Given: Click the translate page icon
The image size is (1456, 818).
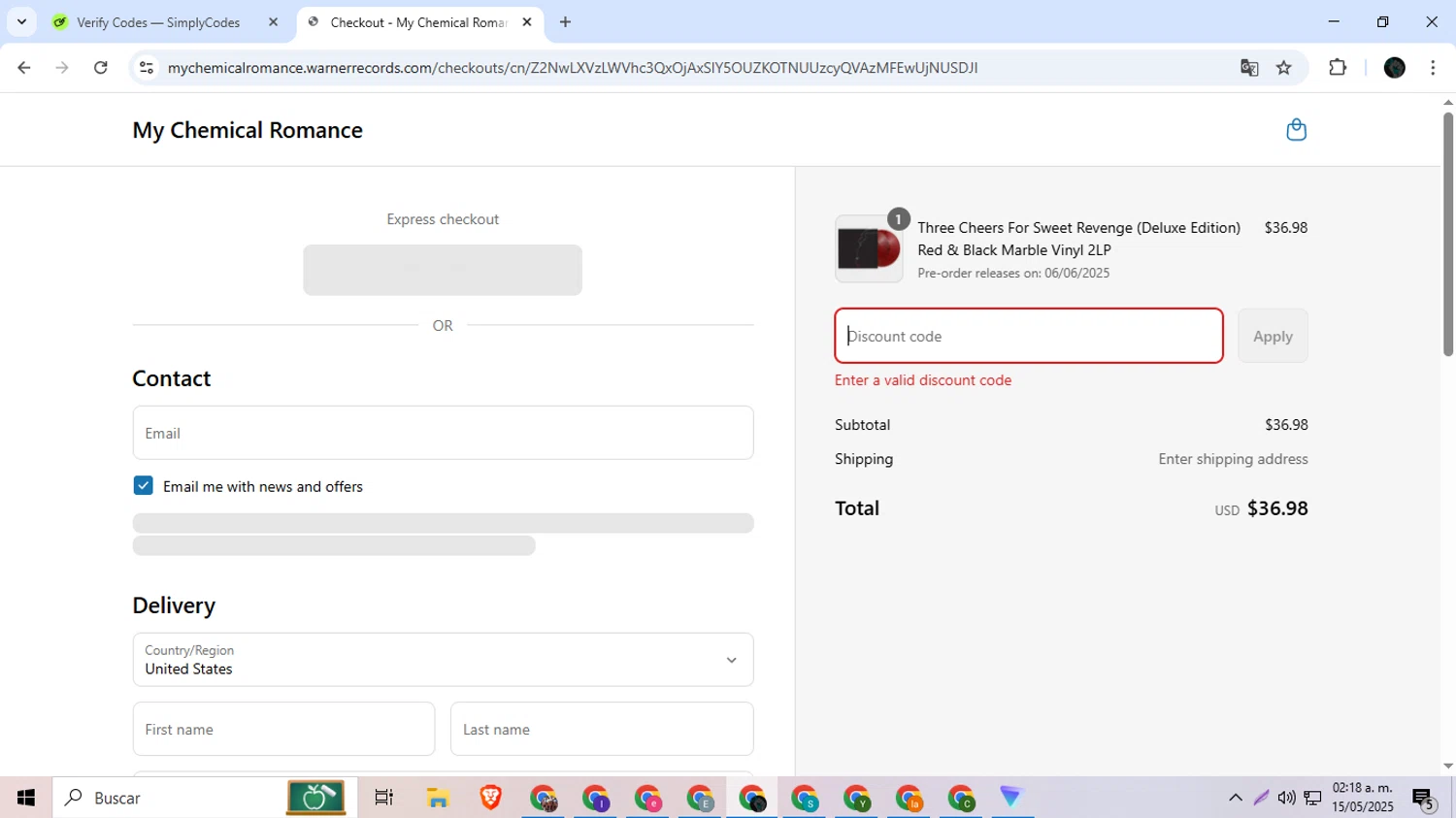Looking at the screenshot, I should (1249, 68).
